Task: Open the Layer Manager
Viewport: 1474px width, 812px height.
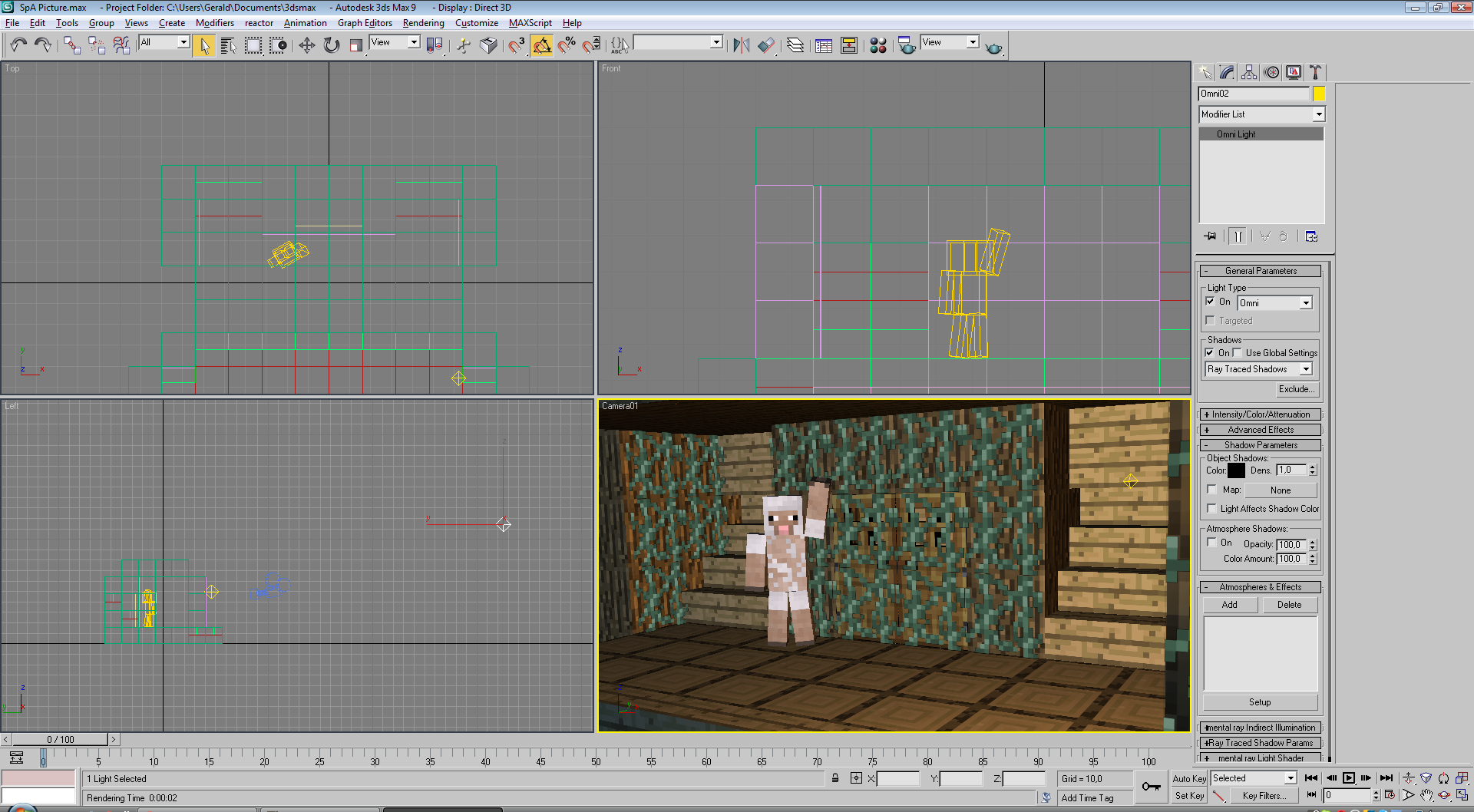Action: 795,46
